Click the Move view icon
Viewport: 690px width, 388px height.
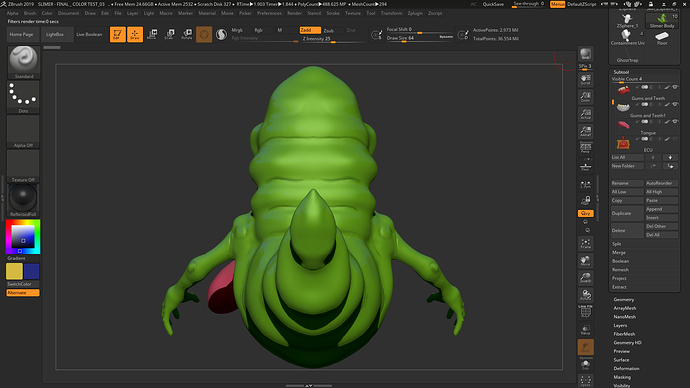585,261
